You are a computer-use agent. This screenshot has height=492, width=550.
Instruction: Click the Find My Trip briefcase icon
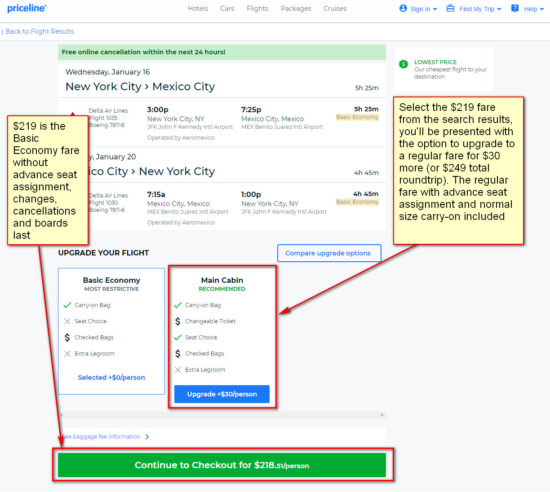[x=450, y=8]
